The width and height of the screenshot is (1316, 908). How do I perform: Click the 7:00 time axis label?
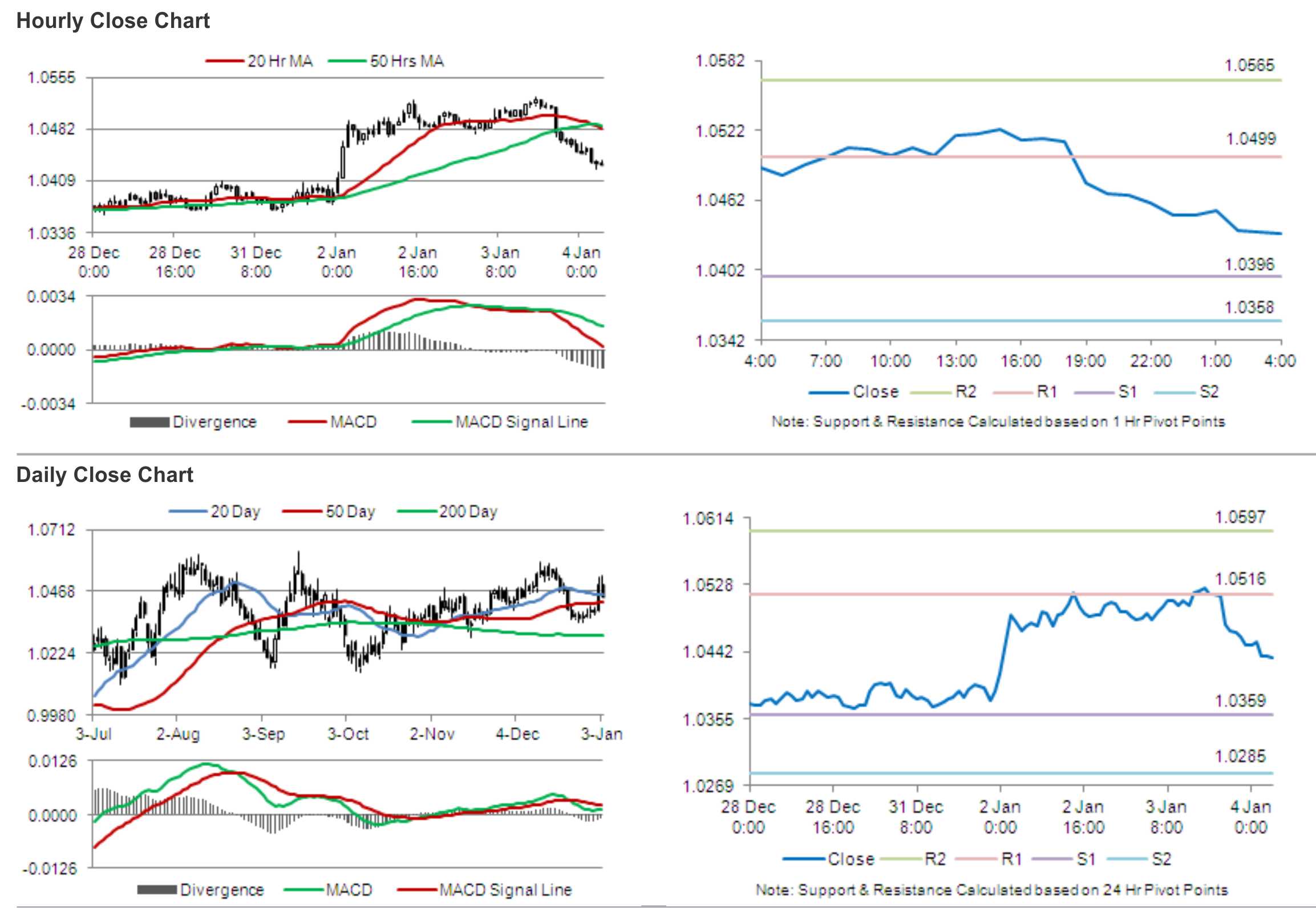click(826, 361)
